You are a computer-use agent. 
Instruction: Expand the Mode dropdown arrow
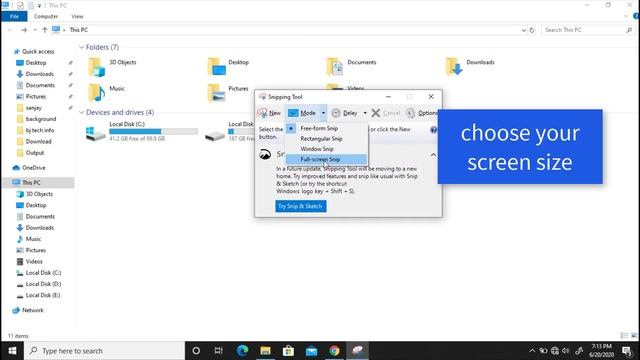pos(323,113)
